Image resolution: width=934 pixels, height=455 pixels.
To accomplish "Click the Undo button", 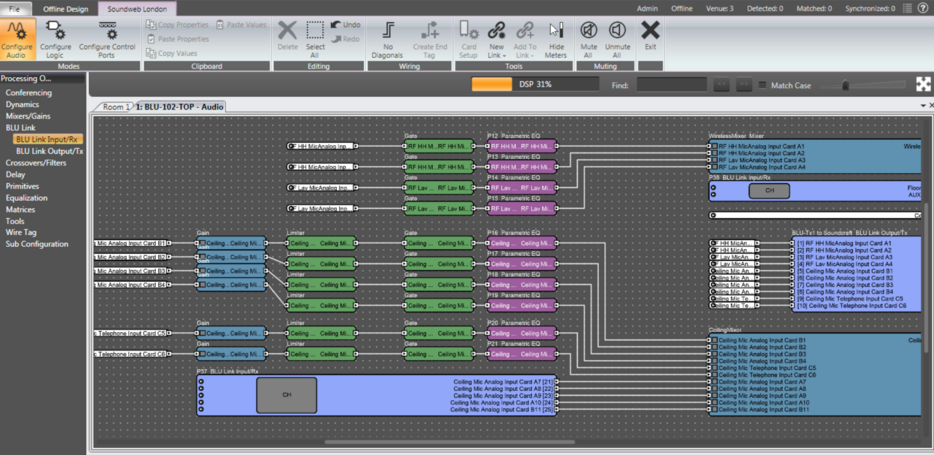I will point(345,25).
